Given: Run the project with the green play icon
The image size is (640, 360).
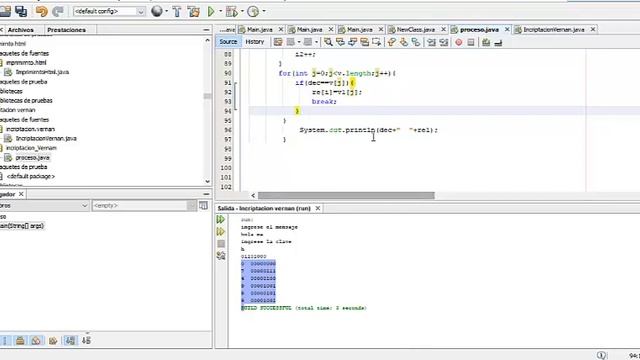Looking at the screenshot, I should pyautogui.click(x=211, y=11).
